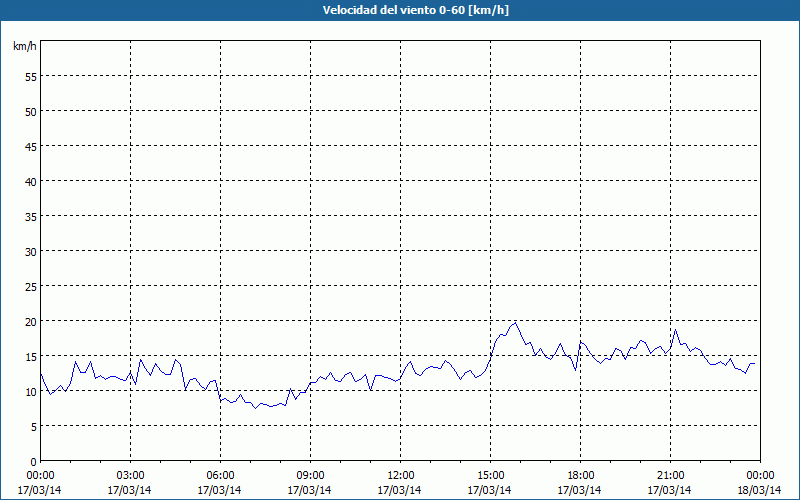Viewport: 800px width, 500px height.
Task: Click the y-axis label 20
Action: [x=31, y=321]
